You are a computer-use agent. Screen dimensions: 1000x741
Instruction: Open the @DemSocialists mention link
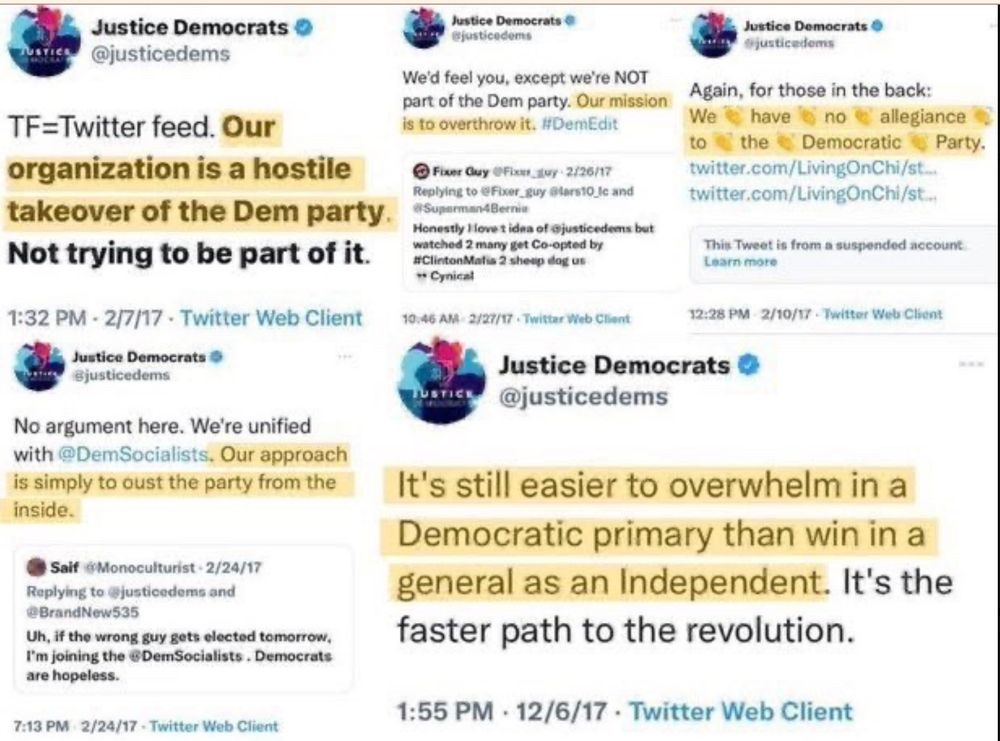133,454
